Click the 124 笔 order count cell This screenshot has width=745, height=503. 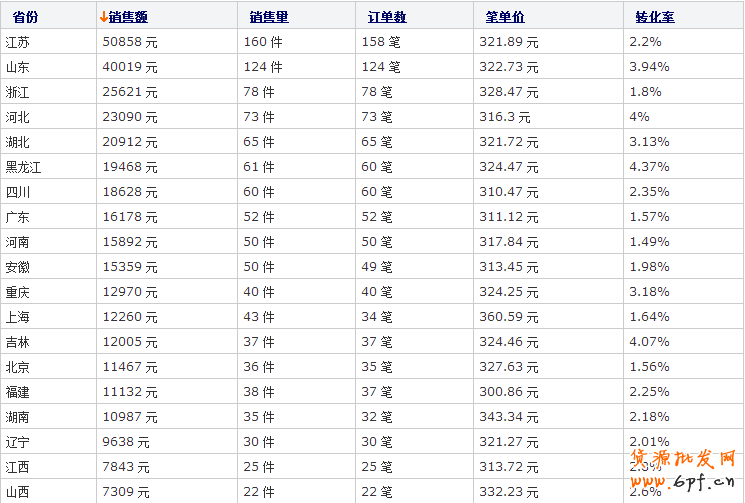tap(381, 67)
